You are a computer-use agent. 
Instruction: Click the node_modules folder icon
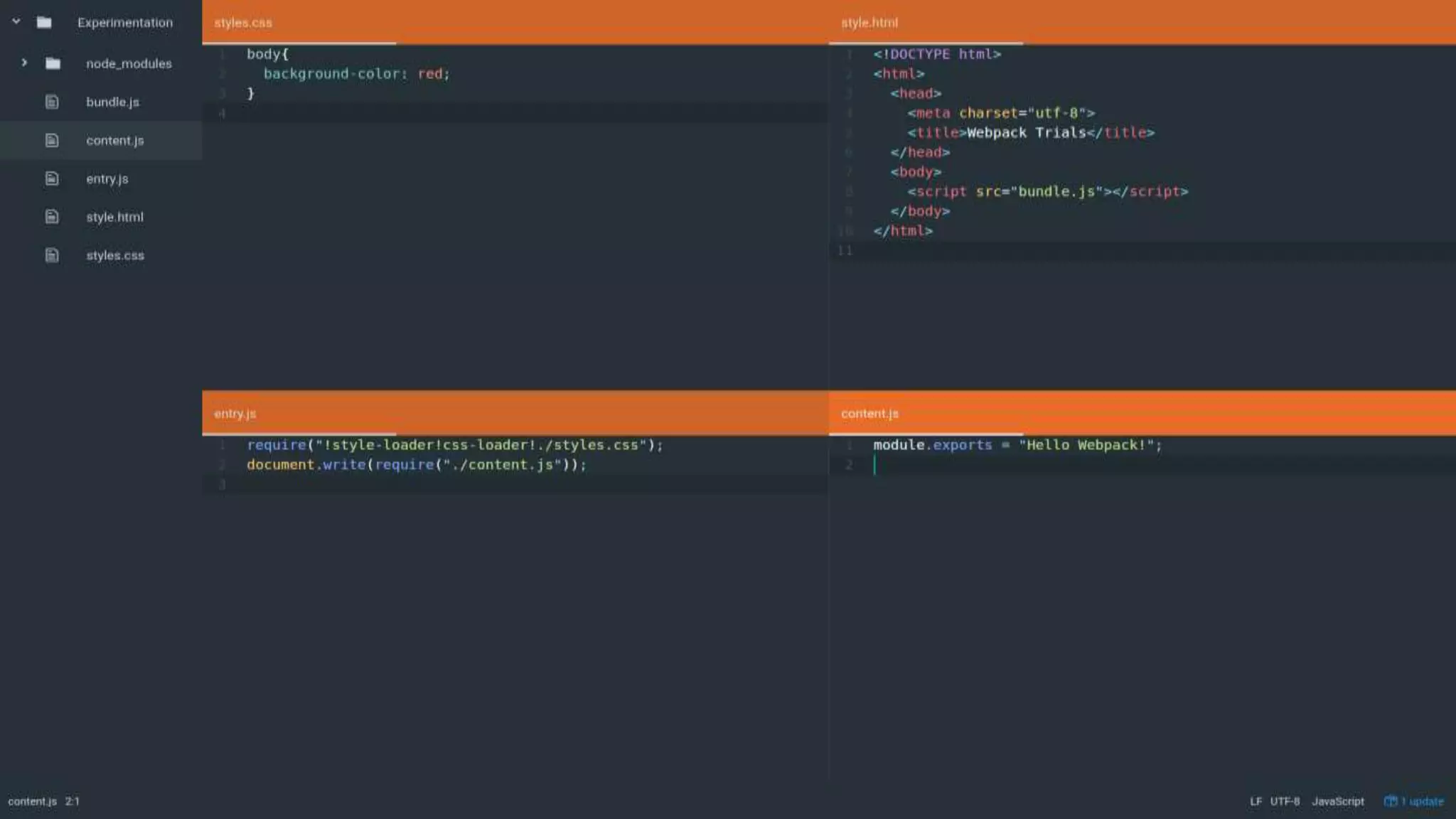pos(53,64)
